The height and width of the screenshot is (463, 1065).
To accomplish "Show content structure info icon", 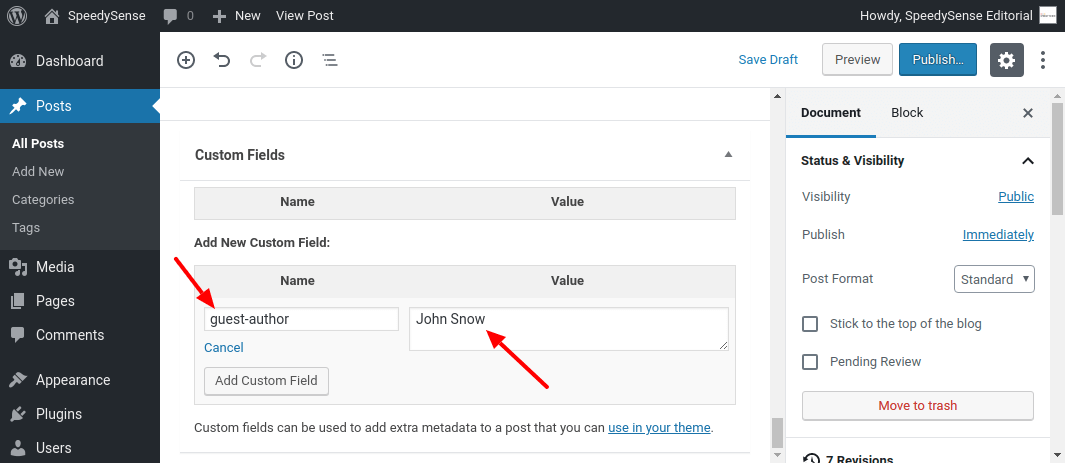I will click(293, 60).
